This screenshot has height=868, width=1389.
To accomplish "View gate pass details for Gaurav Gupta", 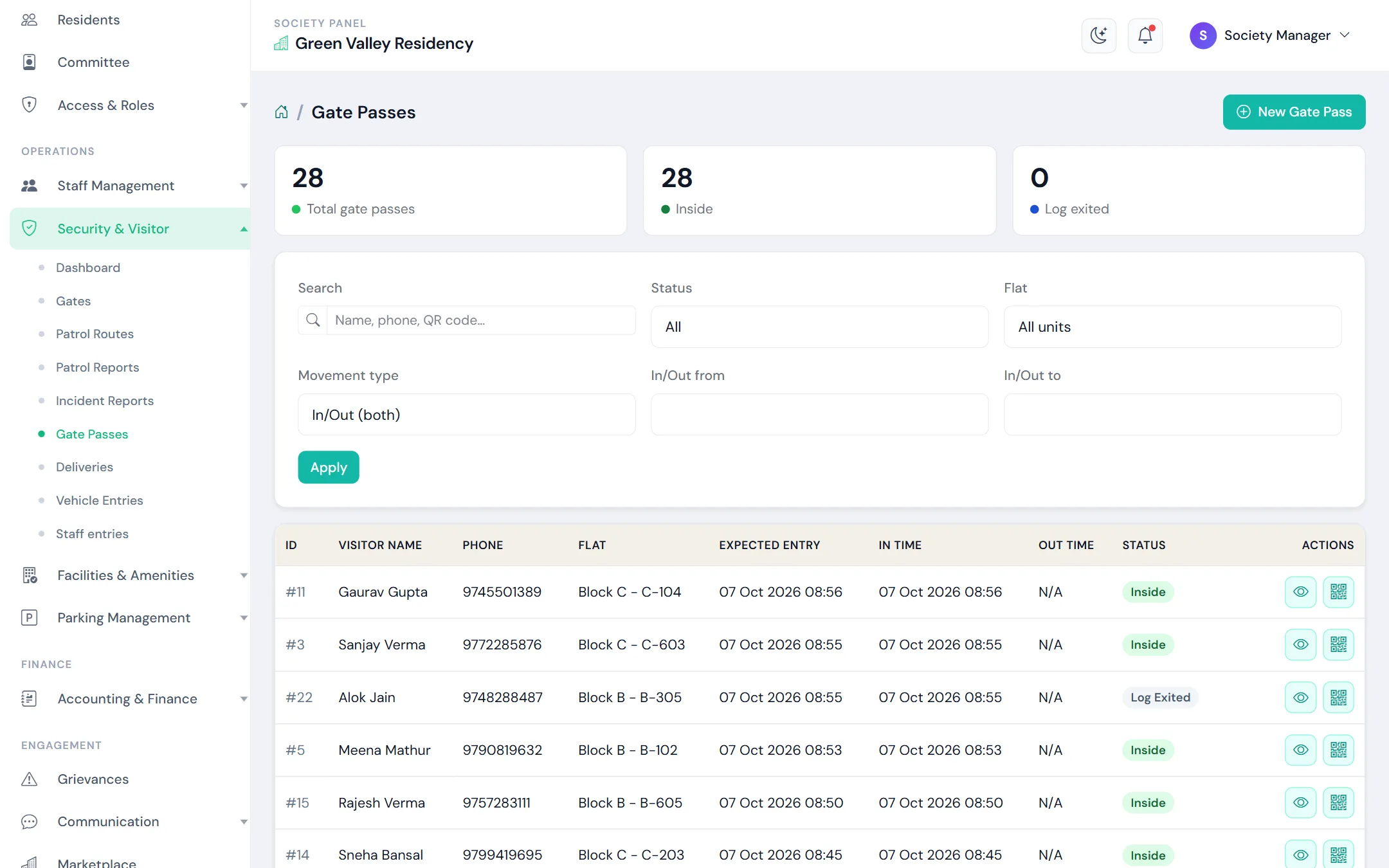I will pos(1300,592).
